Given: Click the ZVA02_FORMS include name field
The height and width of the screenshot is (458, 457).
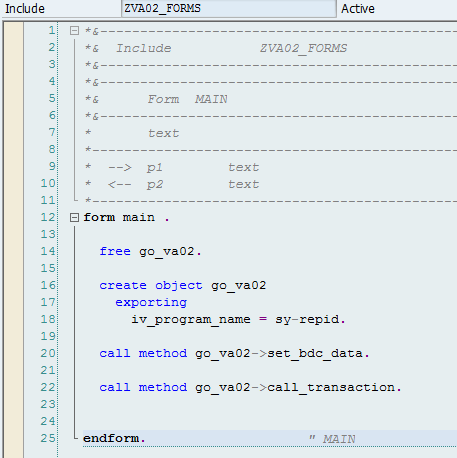Looking at the screenshot, I should [x=229, y=8].
